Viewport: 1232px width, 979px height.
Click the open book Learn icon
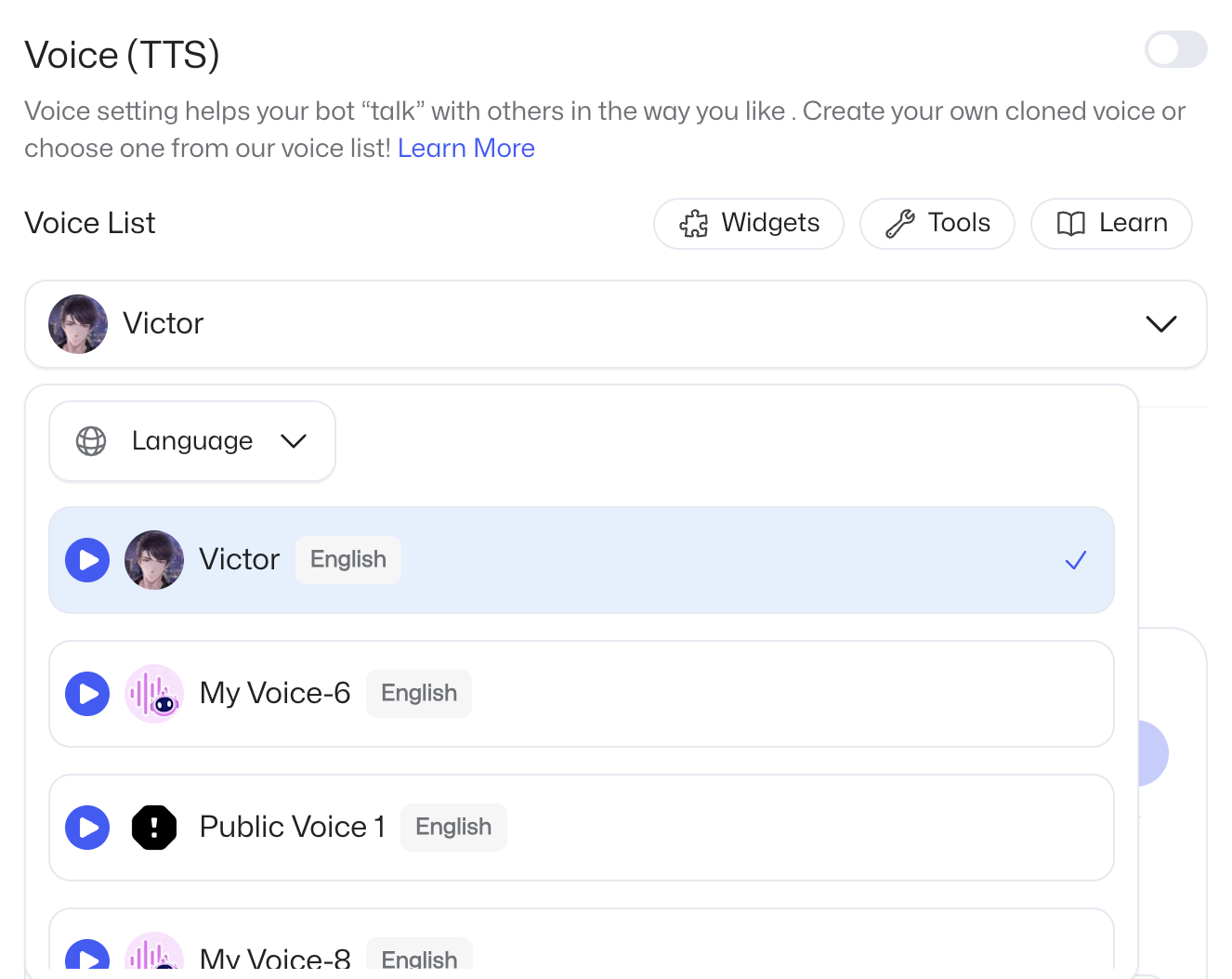click(x=1070, y=224)
